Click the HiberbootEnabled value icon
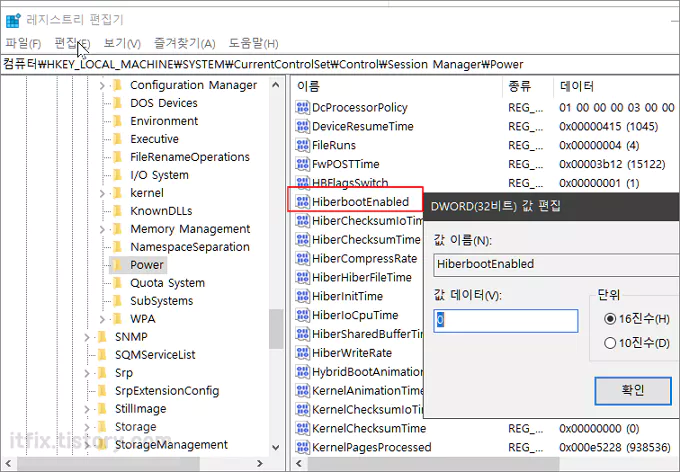680x472 pixels. [302, 202]
